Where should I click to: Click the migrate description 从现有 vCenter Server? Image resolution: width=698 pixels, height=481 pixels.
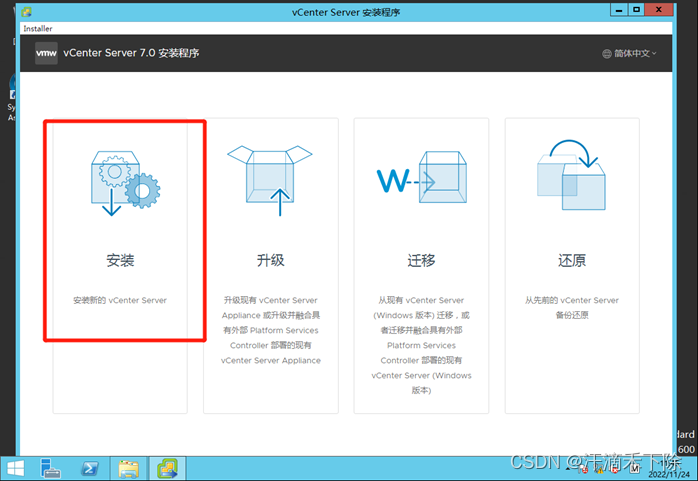tap(421, 300)
